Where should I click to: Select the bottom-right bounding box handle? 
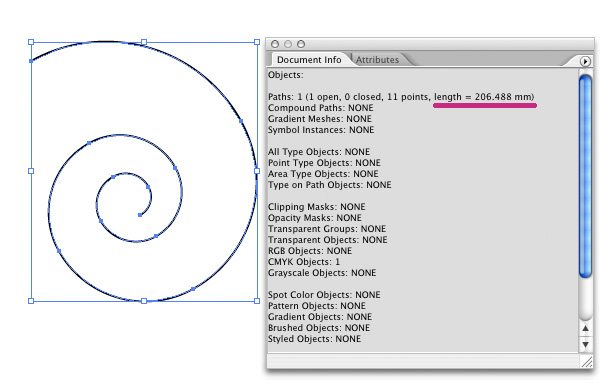257,301
